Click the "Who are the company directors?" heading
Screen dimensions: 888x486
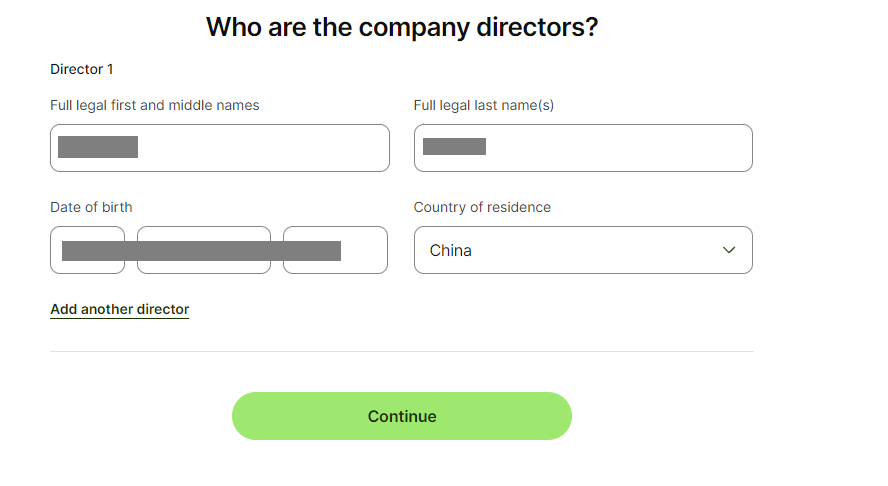coord(402,27)
